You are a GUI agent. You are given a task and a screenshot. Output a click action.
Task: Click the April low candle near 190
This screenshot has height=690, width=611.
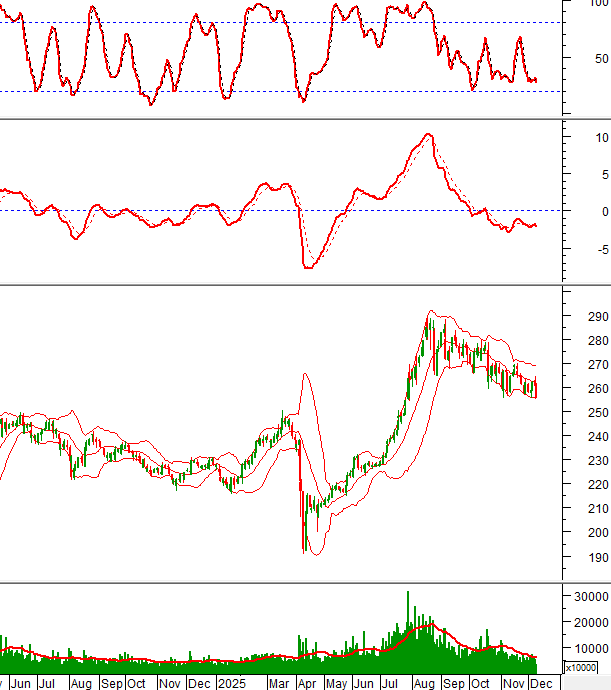(x=303, y=545)
